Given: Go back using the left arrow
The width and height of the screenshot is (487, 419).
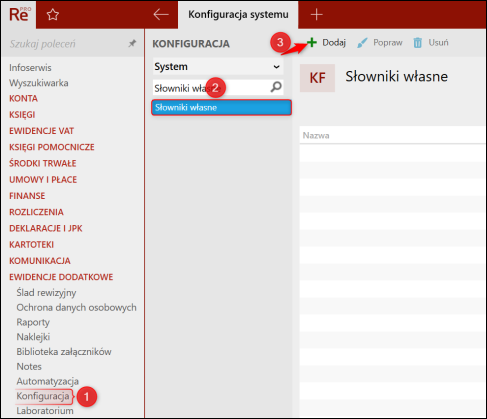Looking at the screenshot, I should click(161, 15).
